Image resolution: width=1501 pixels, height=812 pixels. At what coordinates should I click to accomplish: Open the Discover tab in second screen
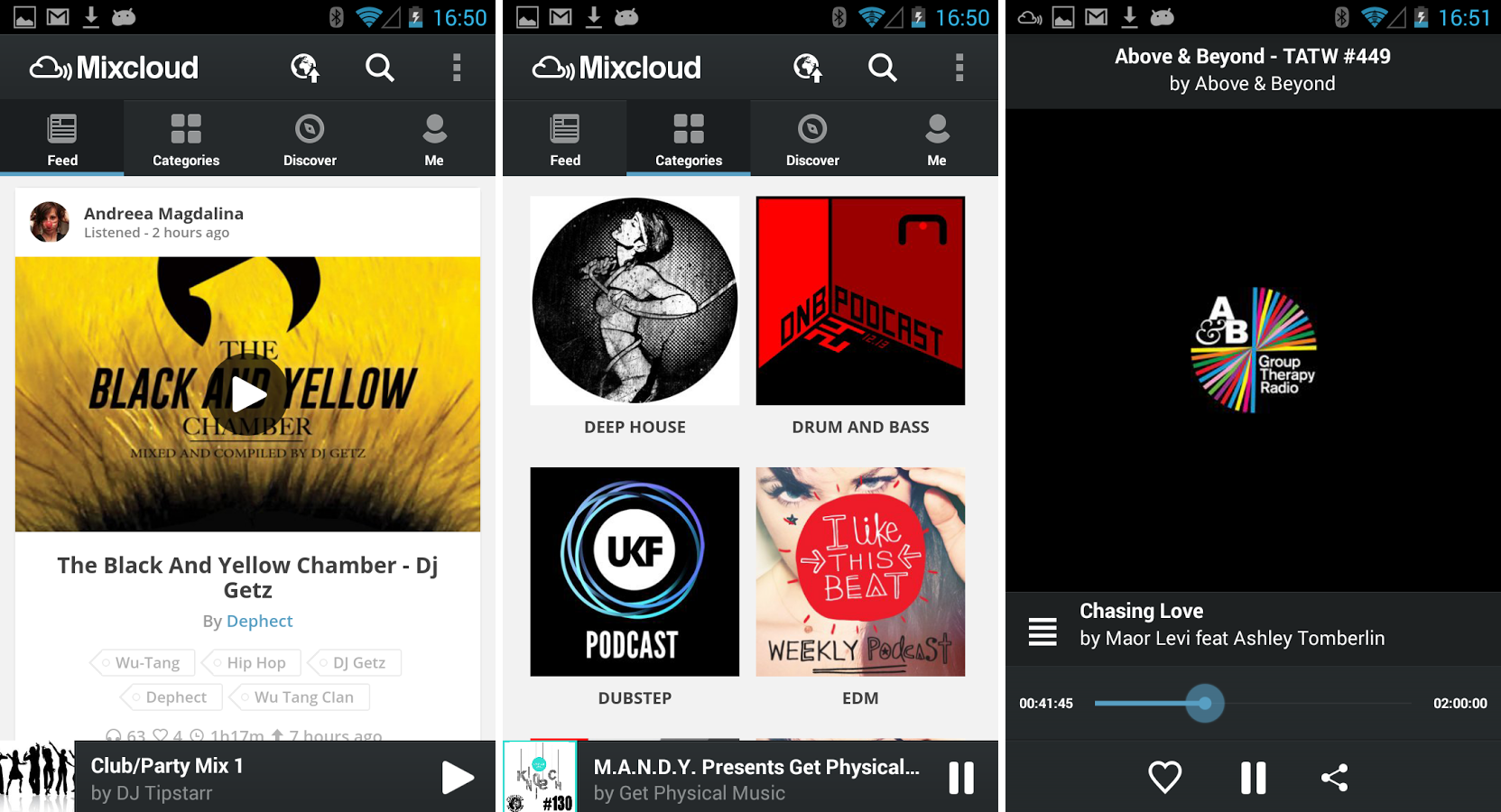click(x=812, y=138)
